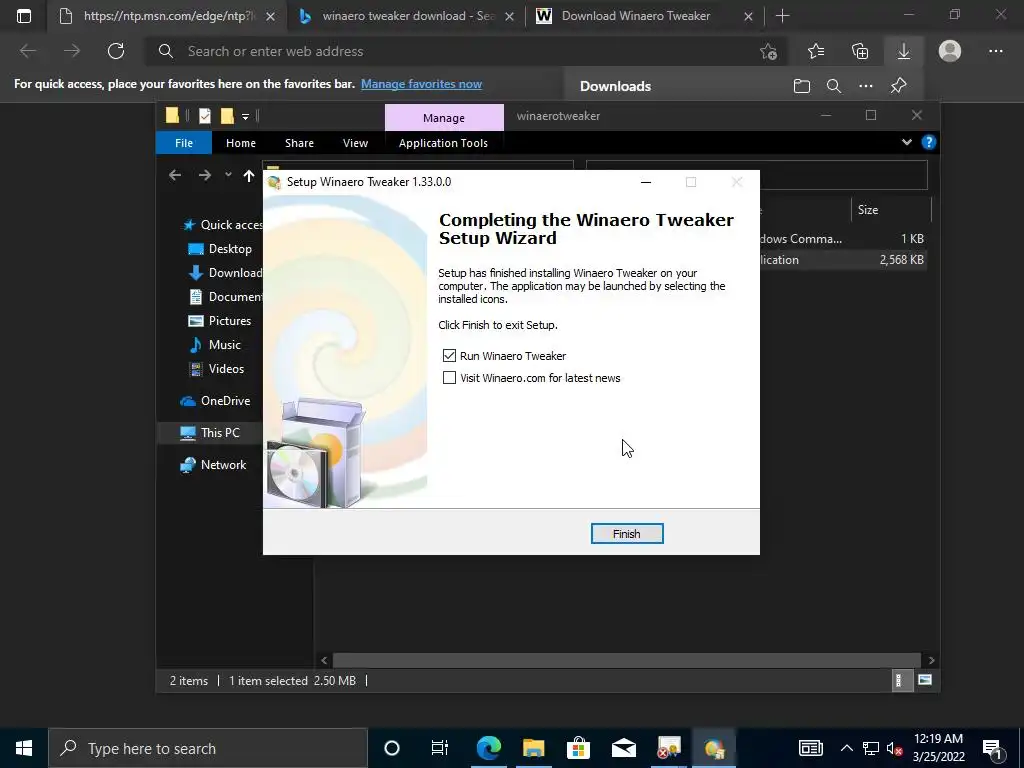The image size is (1024, 768).
Task: Open File menu in File Explorer
Action: (184, 143)
